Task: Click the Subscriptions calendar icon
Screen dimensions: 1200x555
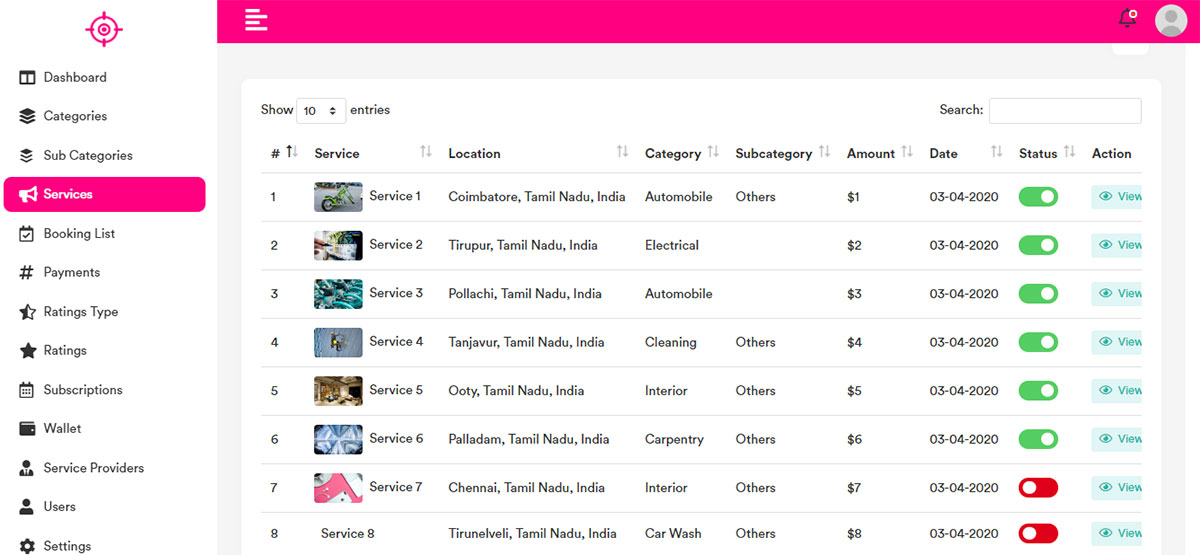Action: pos(27,390)
